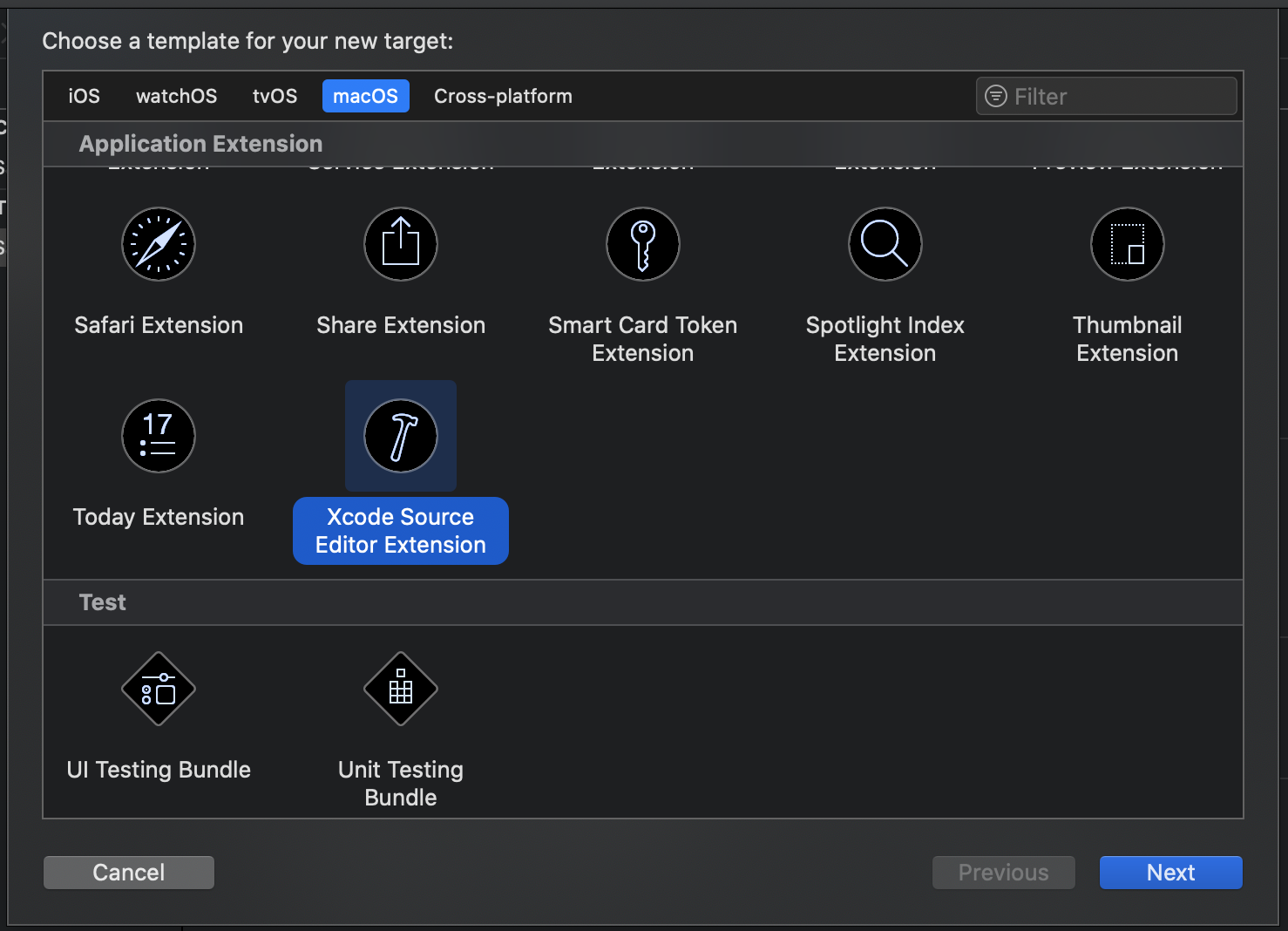Click the Thumbnail Extension label

[1128, 339]
